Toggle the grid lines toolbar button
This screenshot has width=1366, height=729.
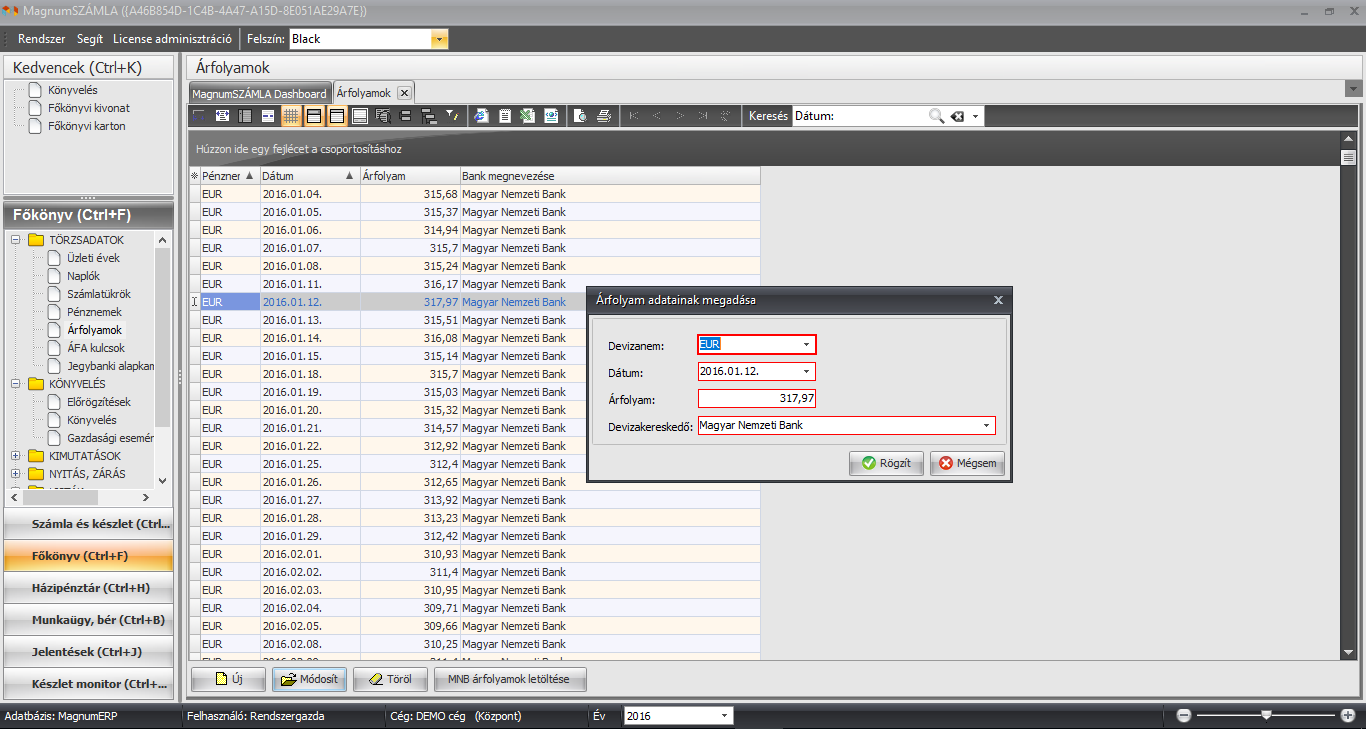[291, 116]
